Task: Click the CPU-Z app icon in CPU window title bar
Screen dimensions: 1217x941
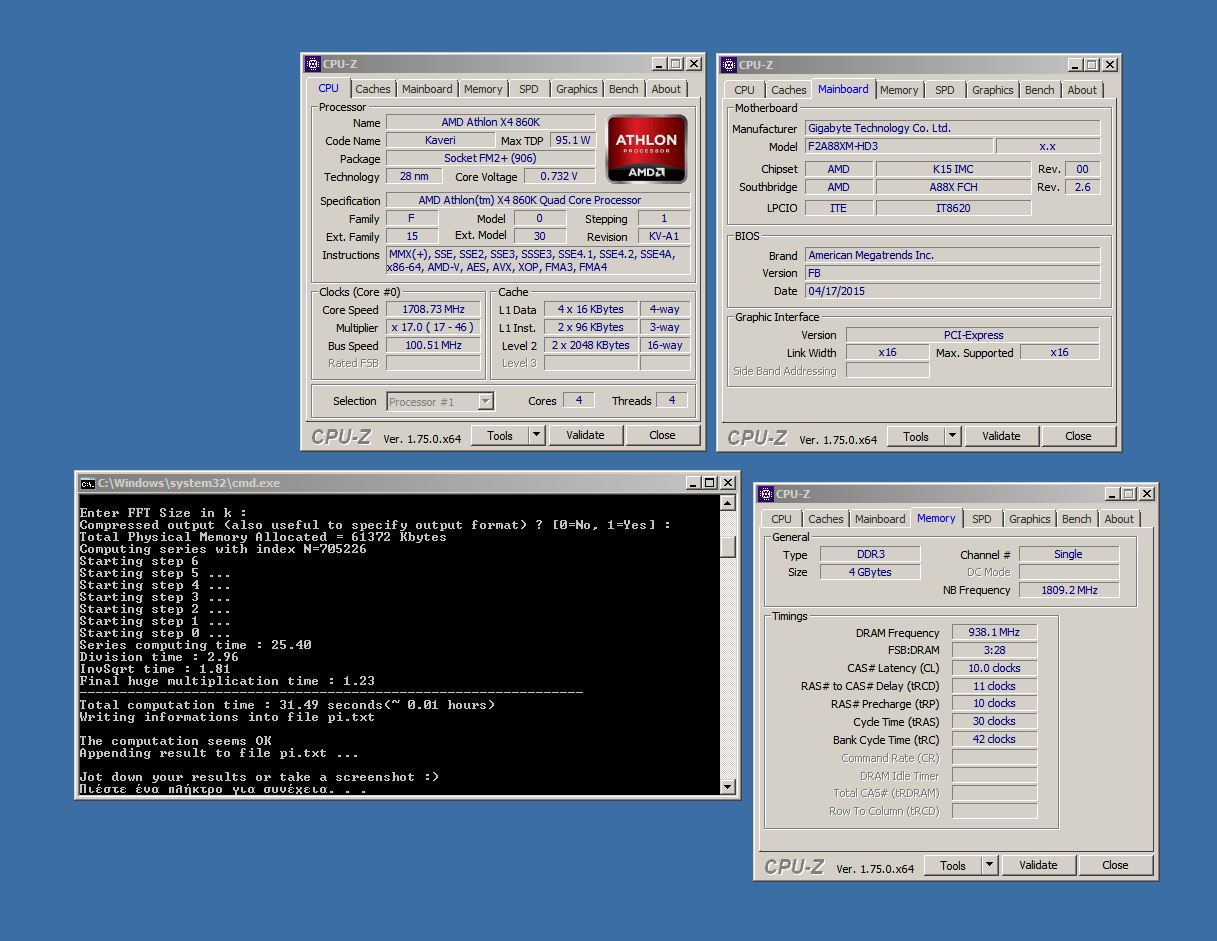Action: tap(313, 64)
